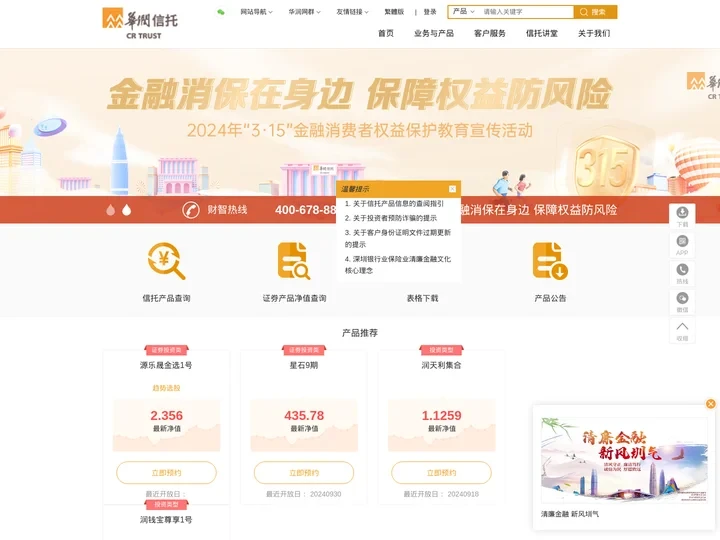Click 趋势选股 tag text
Viewport: 720px width, 540px height.
coord(166,388)
